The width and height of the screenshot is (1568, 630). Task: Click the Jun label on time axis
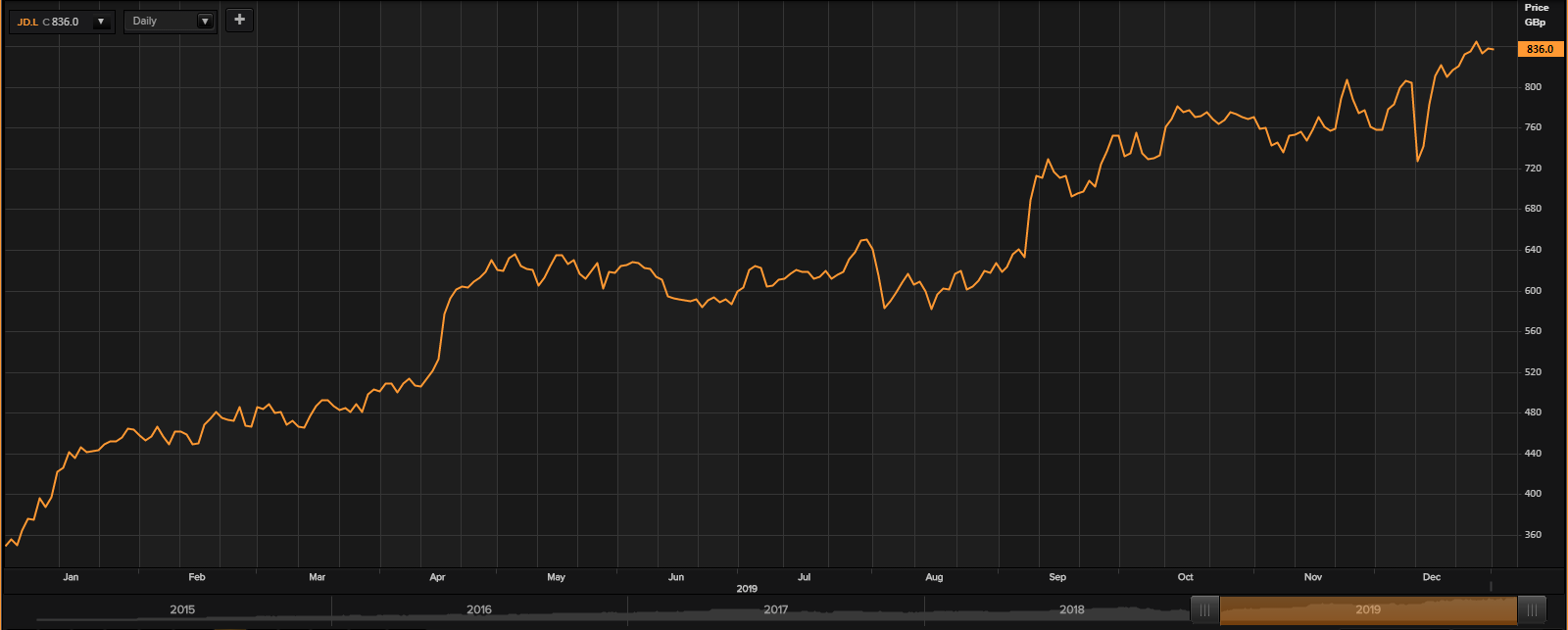676,577
